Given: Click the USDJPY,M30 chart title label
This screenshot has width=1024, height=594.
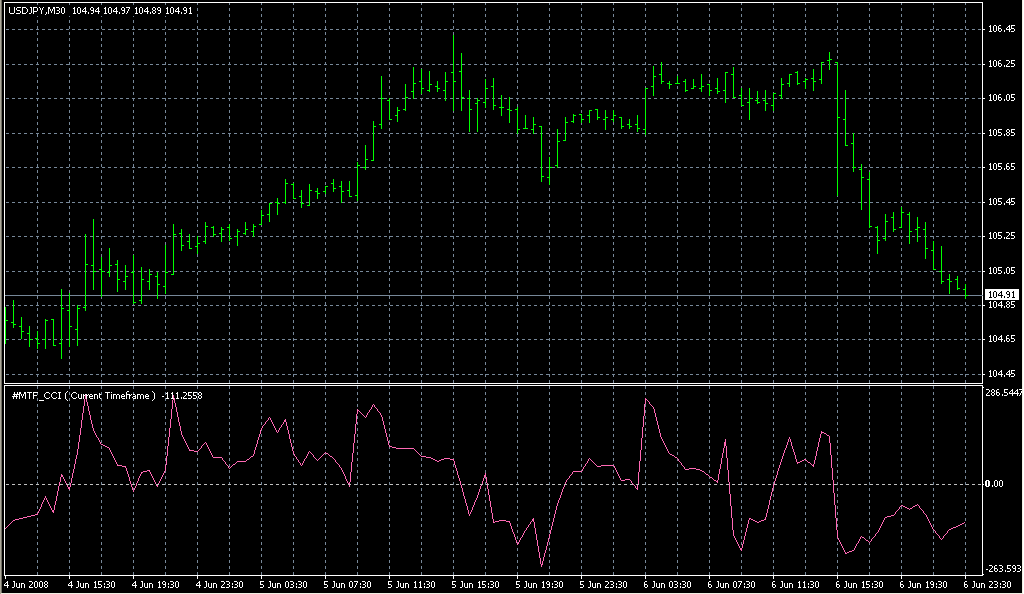Looking at the screenshot, I should click(37, 11).
